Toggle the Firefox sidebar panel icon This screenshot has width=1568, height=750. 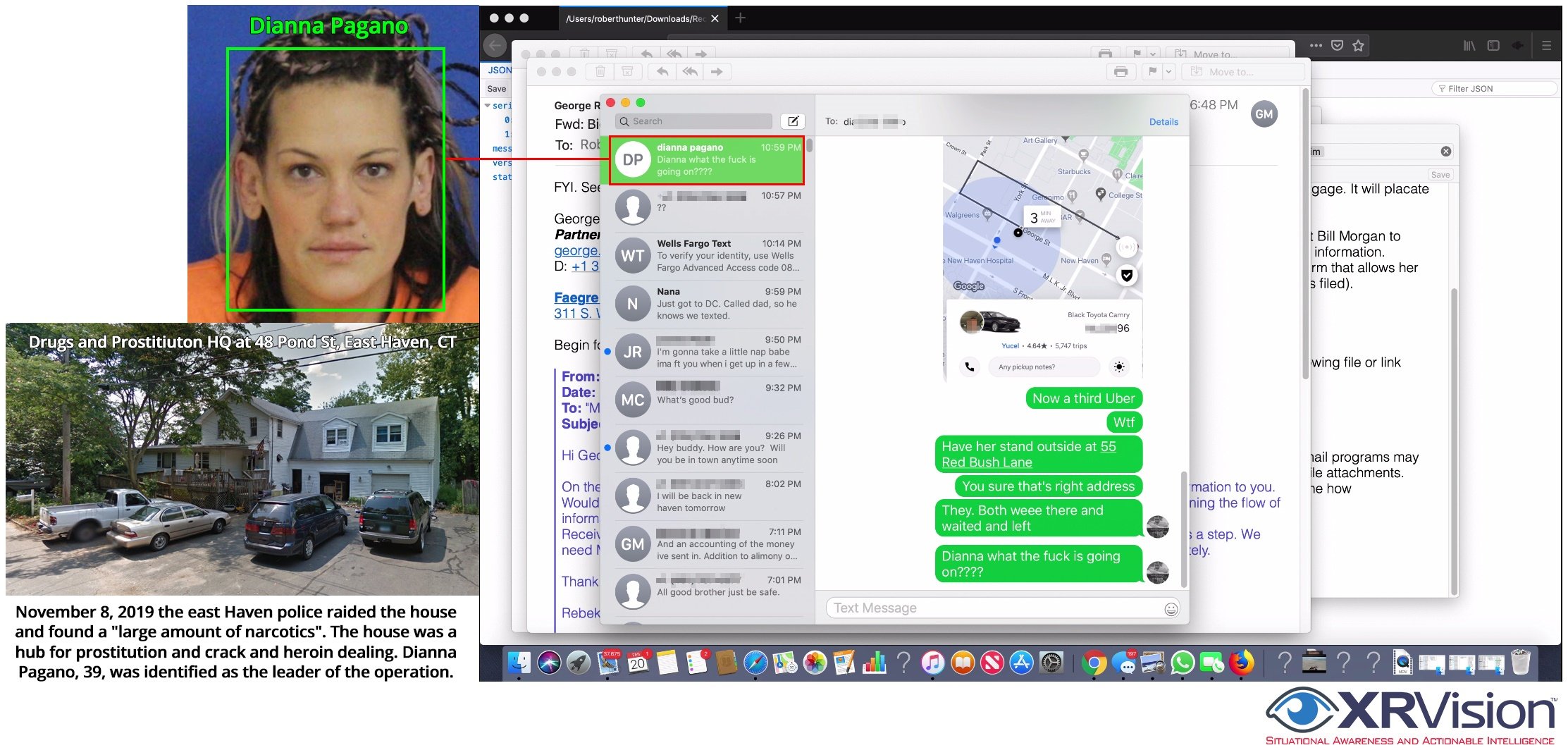tap(1493, 46)
